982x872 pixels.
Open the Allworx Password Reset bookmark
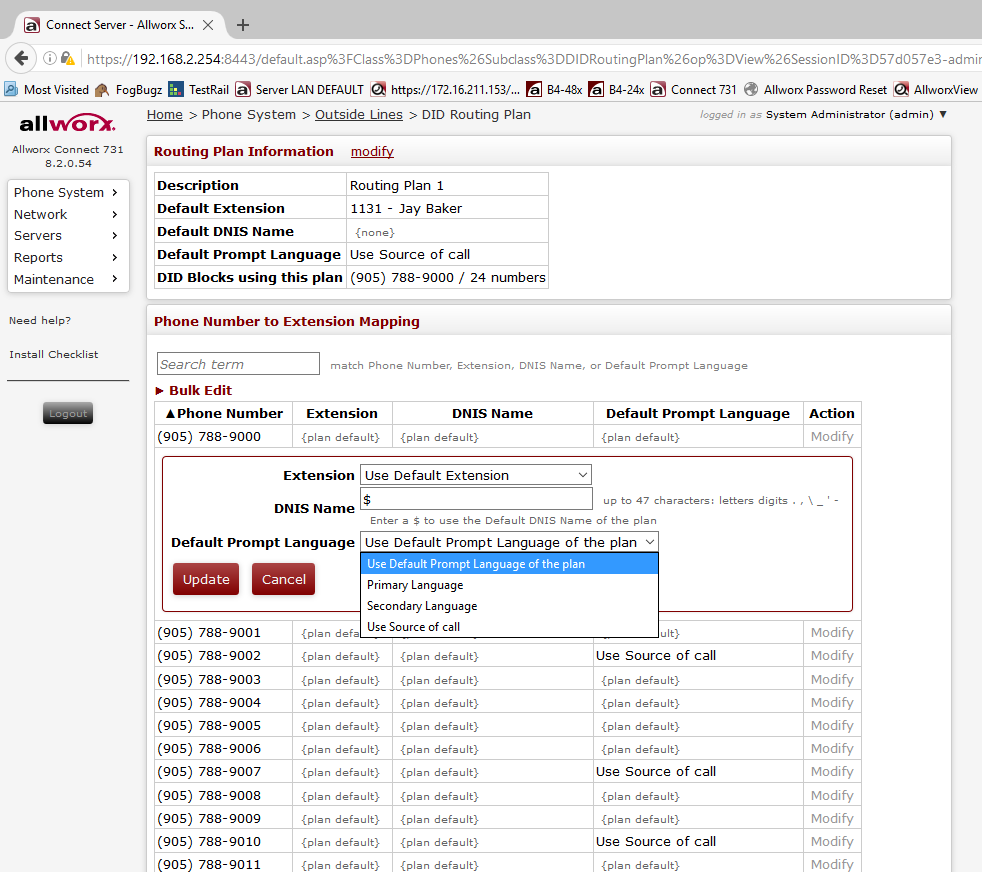click(x=815, y=90)
